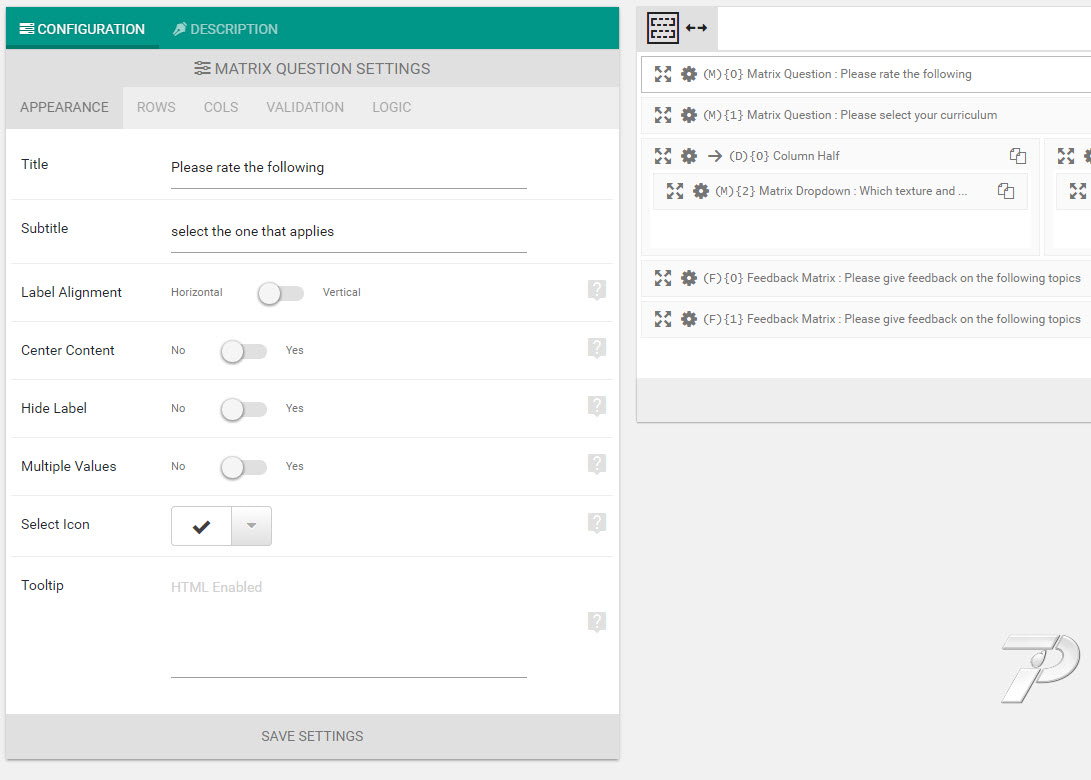
Task: Switch to the Configuration tab
Action: tap(82, 29)
